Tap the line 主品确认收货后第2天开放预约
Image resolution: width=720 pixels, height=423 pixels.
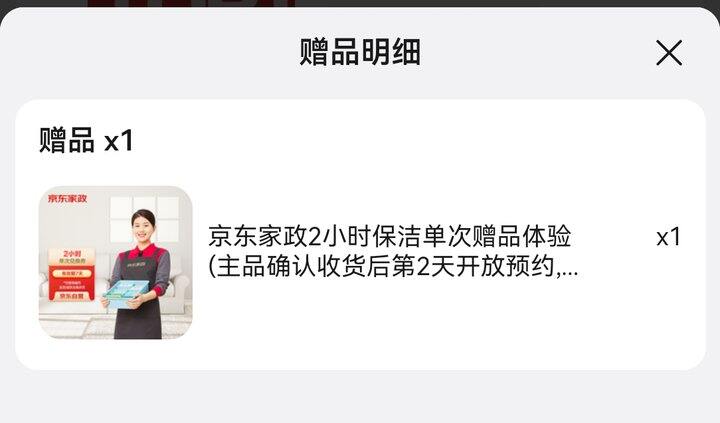tap(386, 266)
